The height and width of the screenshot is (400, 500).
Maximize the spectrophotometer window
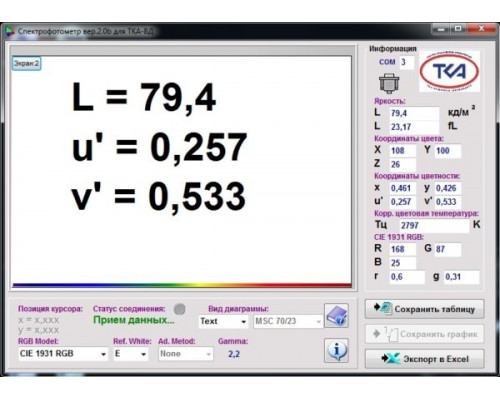[x=458, y=29]
